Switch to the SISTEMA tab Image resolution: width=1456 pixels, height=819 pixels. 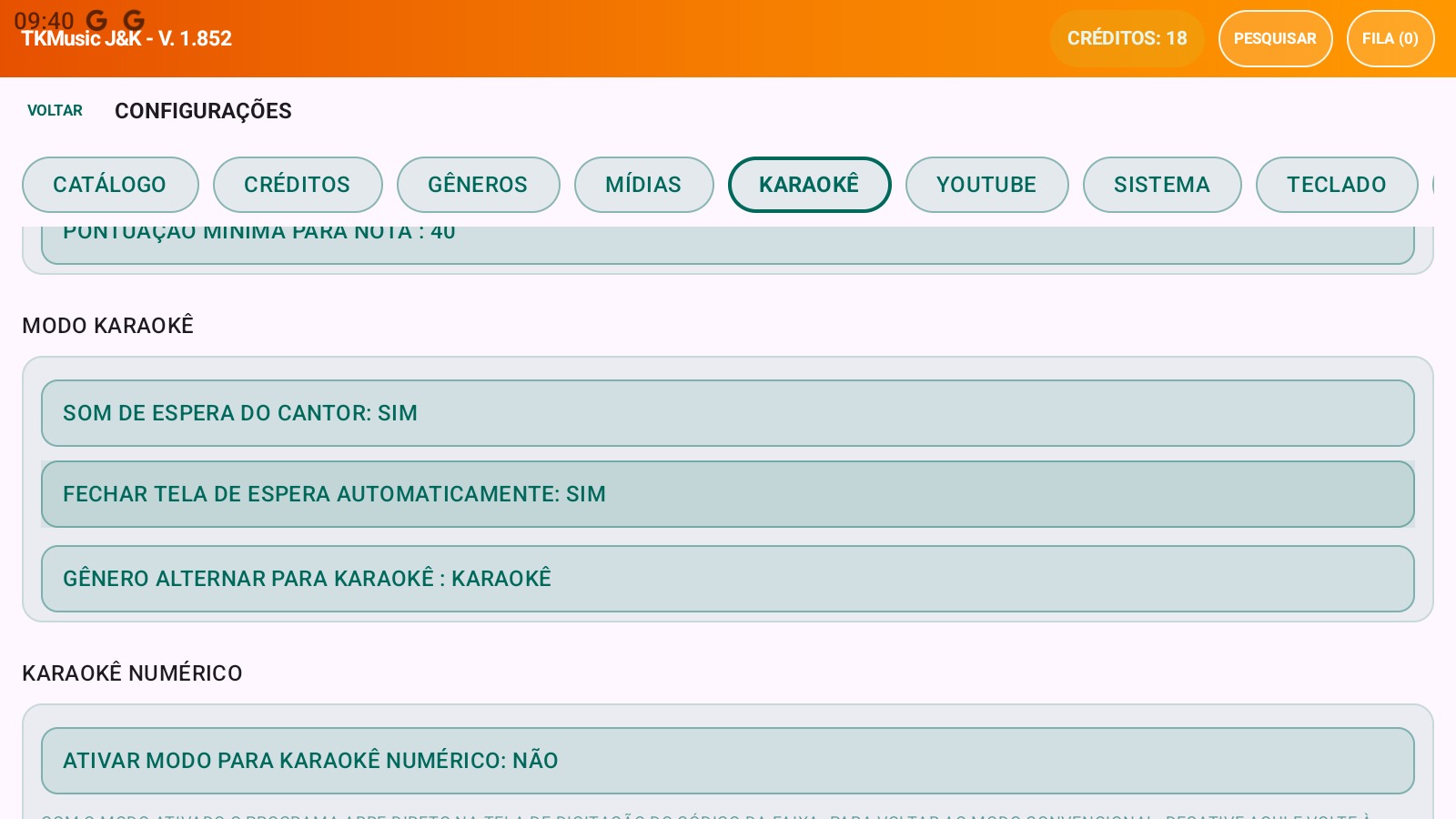tap(1162, 185)
